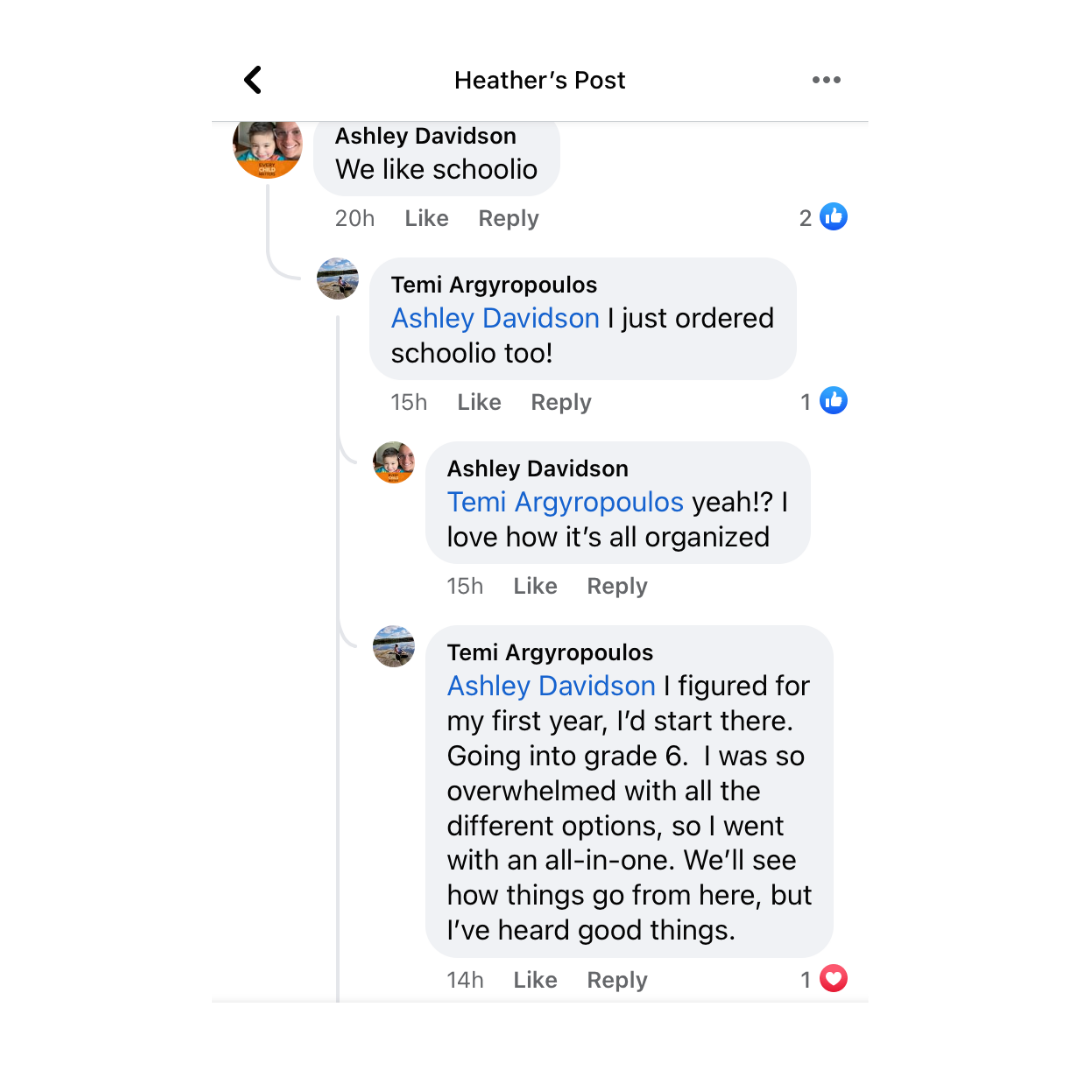Open Temi's avatar beside the longest reply
Viewport: 1080px width, 1080px height.
(394, 647)
